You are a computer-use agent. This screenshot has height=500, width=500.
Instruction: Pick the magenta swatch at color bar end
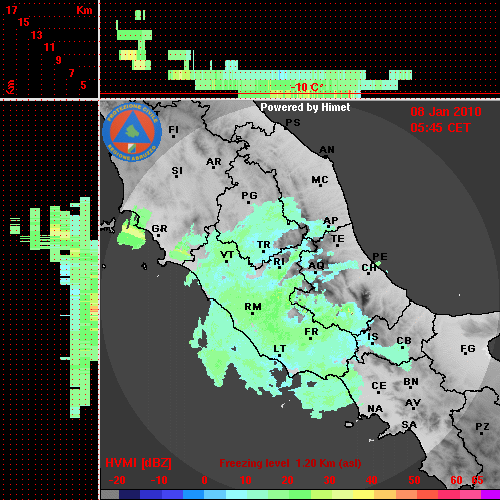(x=490, y=495)
